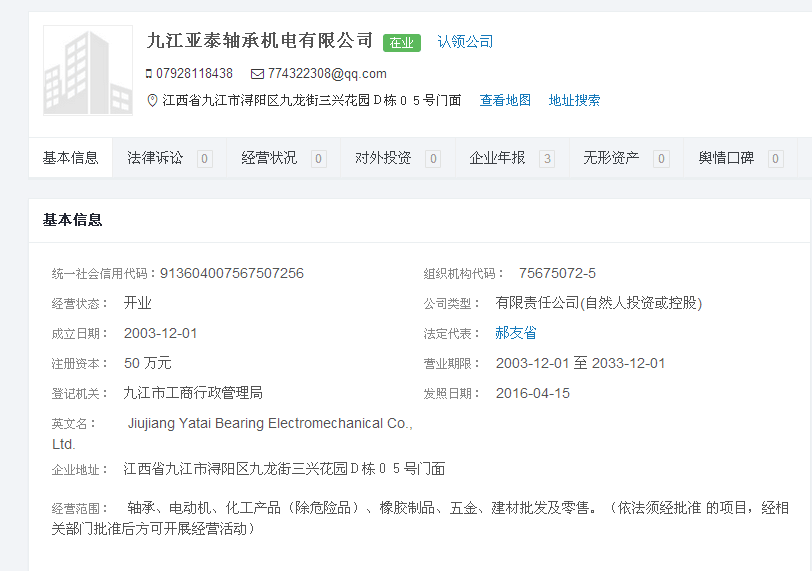Click the envelope icon before the email
812x571 pixels.
pos(257,74)
